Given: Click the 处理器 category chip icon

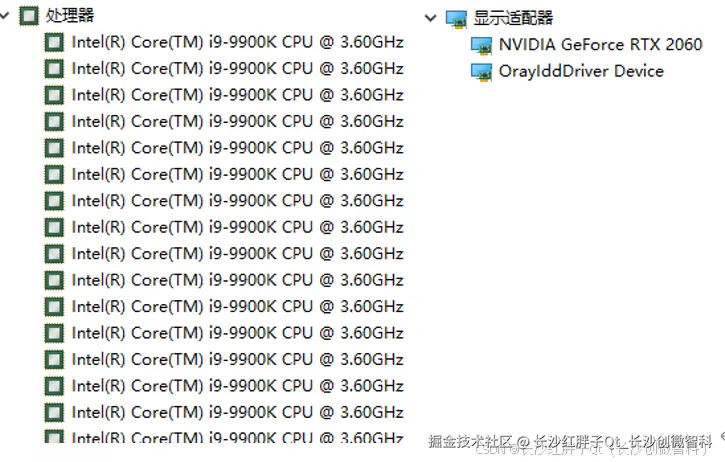Looking at the screenshot, I should pyautogui.click(x=29, y=16).
